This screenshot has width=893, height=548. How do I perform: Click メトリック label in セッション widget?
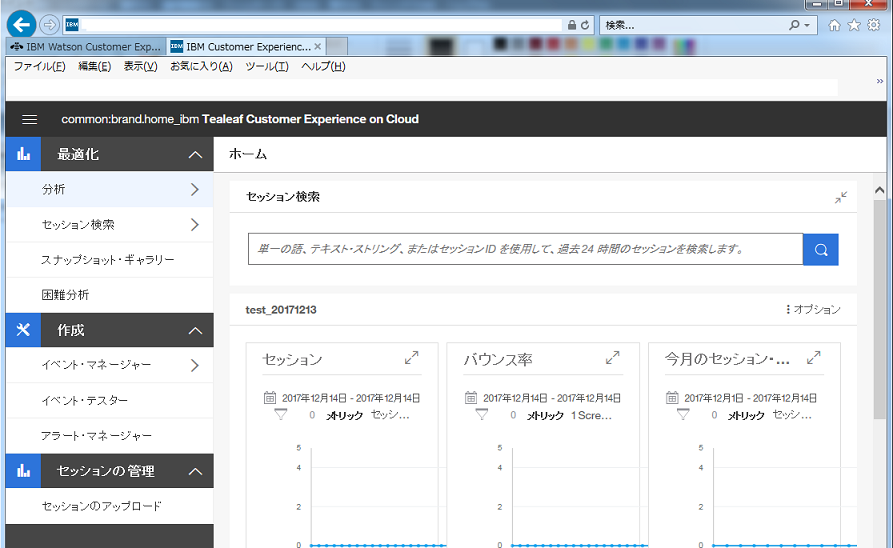345,415
